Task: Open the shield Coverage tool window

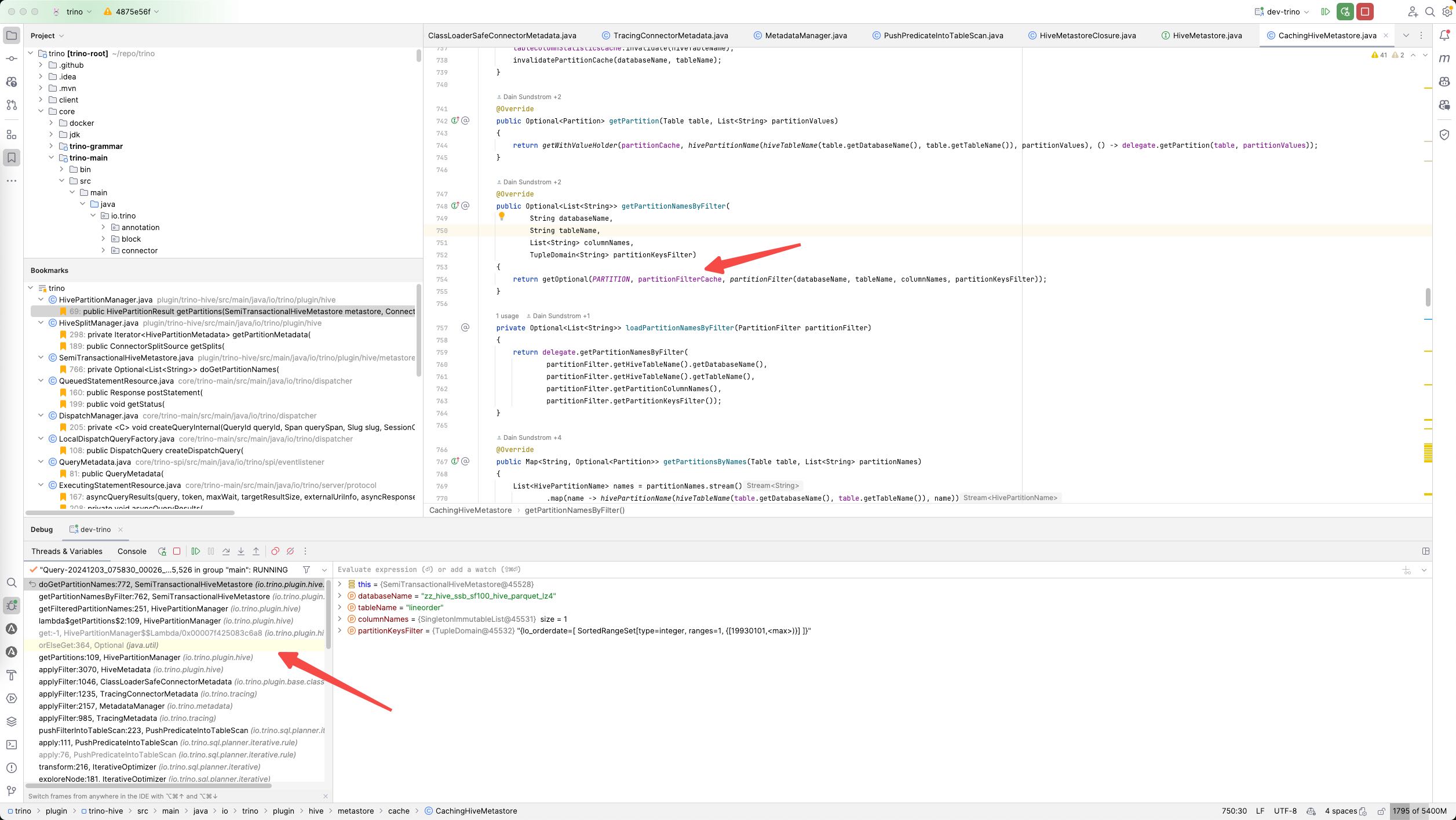Action: click(x=1444, y=134)
